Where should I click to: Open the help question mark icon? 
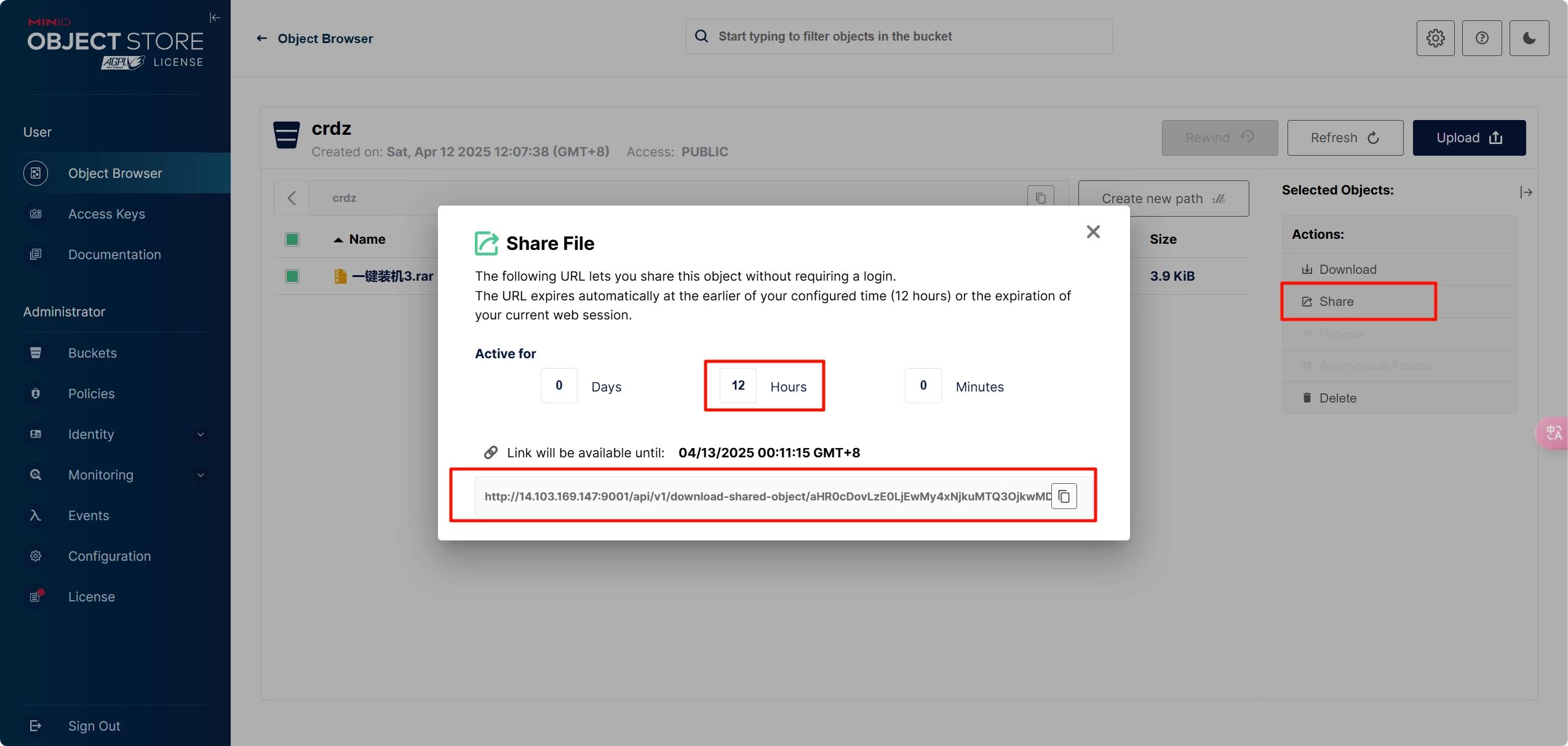pos(1481,38)
